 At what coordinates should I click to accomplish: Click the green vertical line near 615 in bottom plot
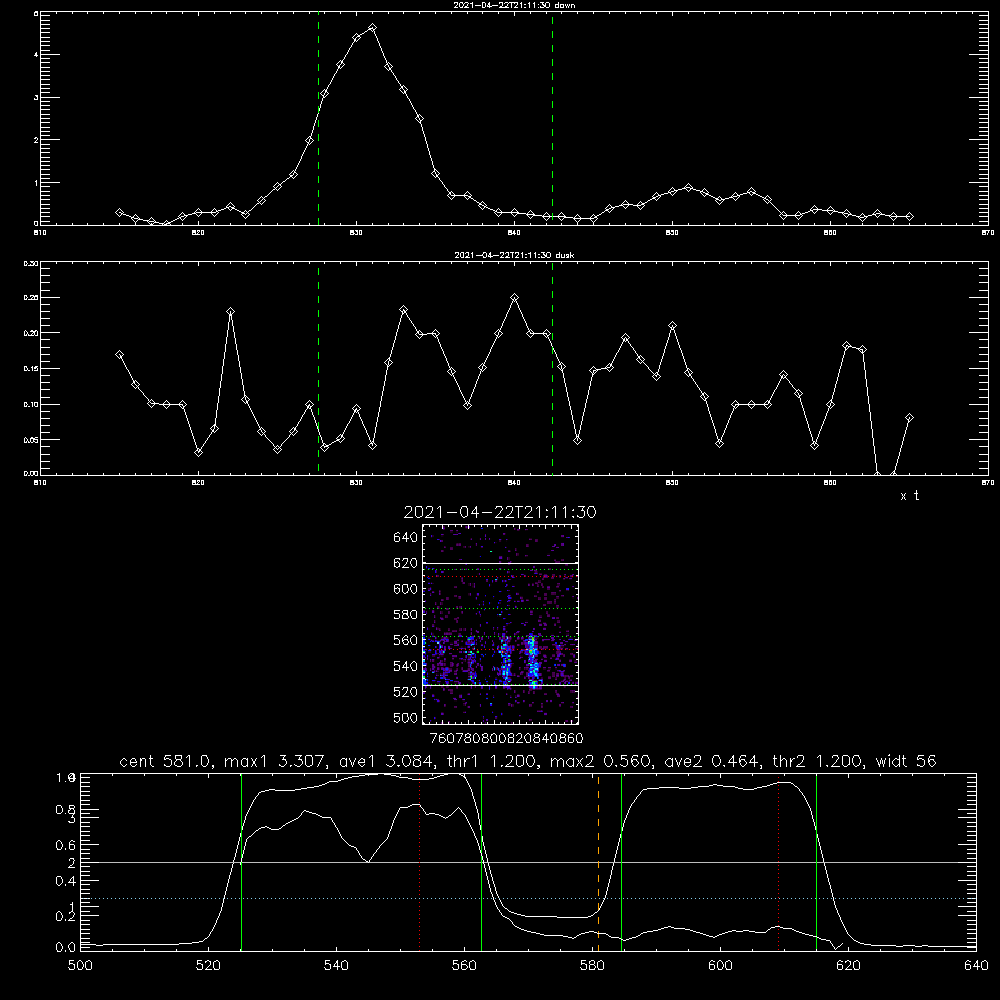point(816,862)
